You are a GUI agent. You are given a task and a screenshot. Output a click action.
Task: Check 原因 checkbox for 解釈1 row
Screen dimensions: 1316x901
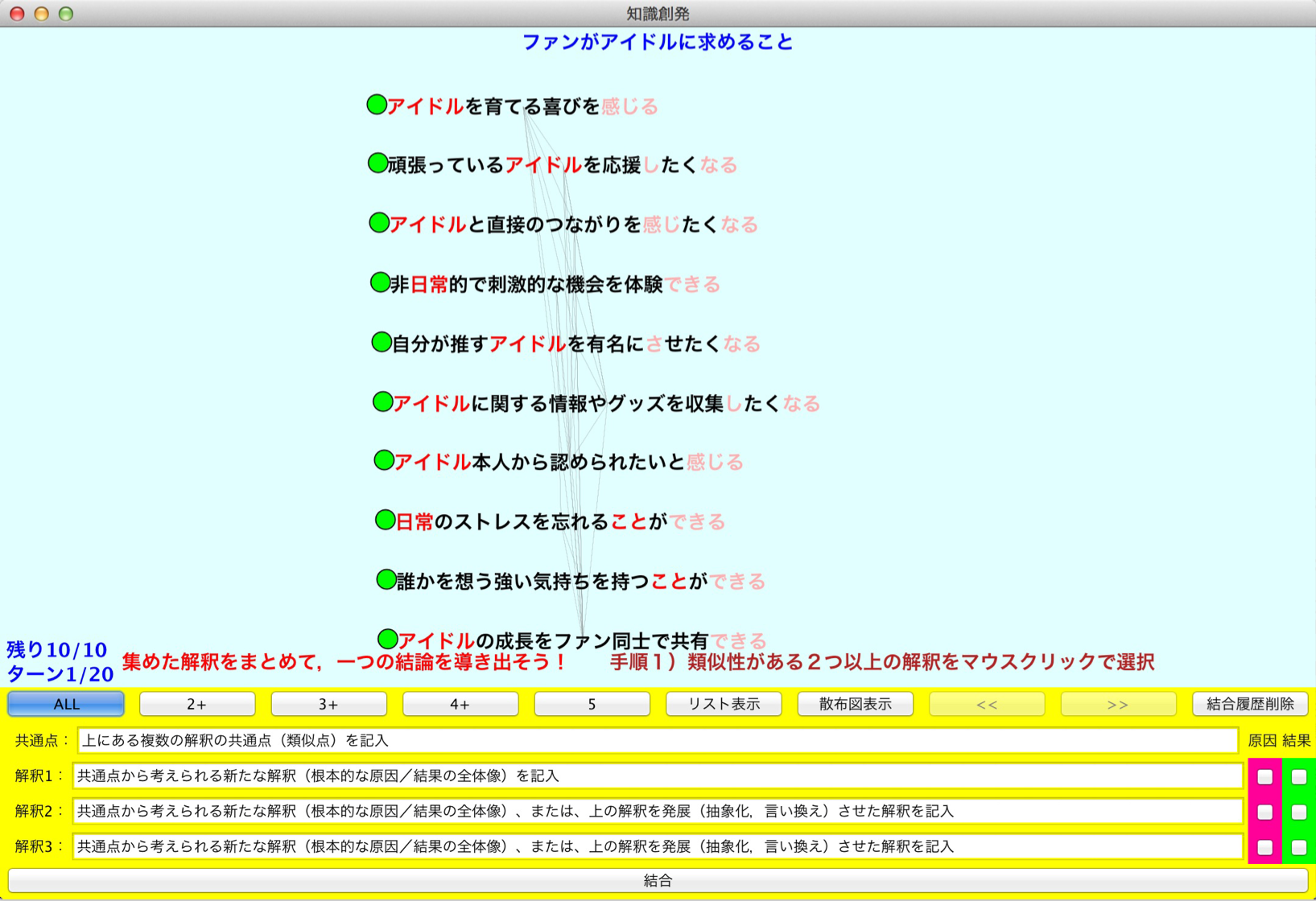[1264, 776]
